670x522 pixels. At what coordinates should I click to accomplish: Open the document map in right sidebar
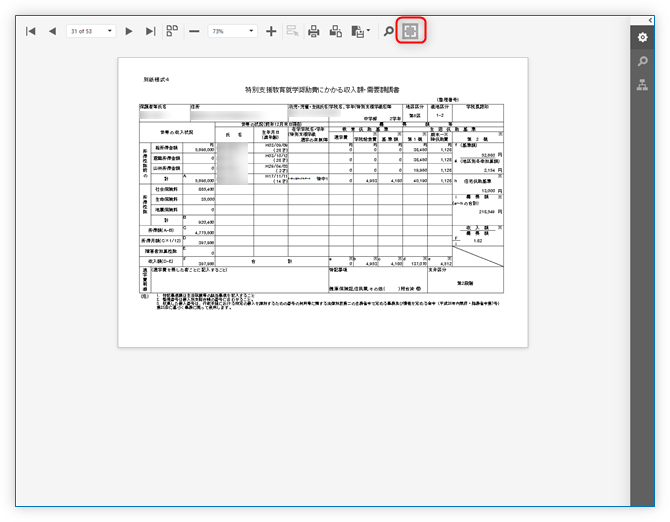(x=642, y=85)
